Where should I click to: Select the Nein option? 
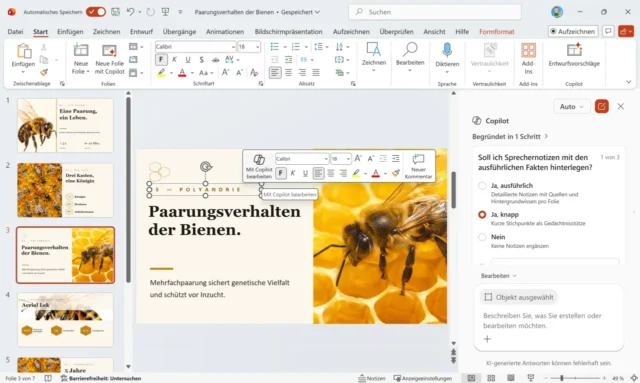pos(482,237)
